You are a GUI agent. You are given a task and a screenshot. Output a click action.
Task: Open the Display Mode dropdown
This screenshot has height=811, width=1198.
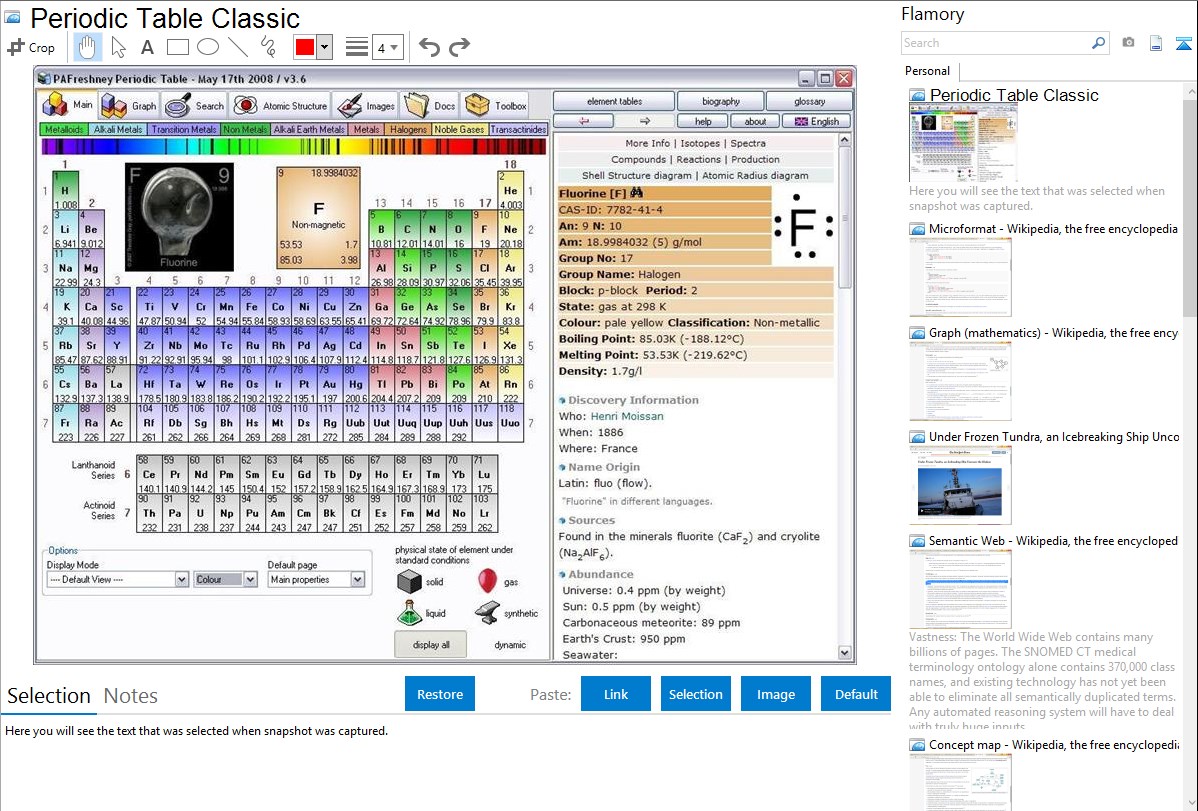click(118, 579)
